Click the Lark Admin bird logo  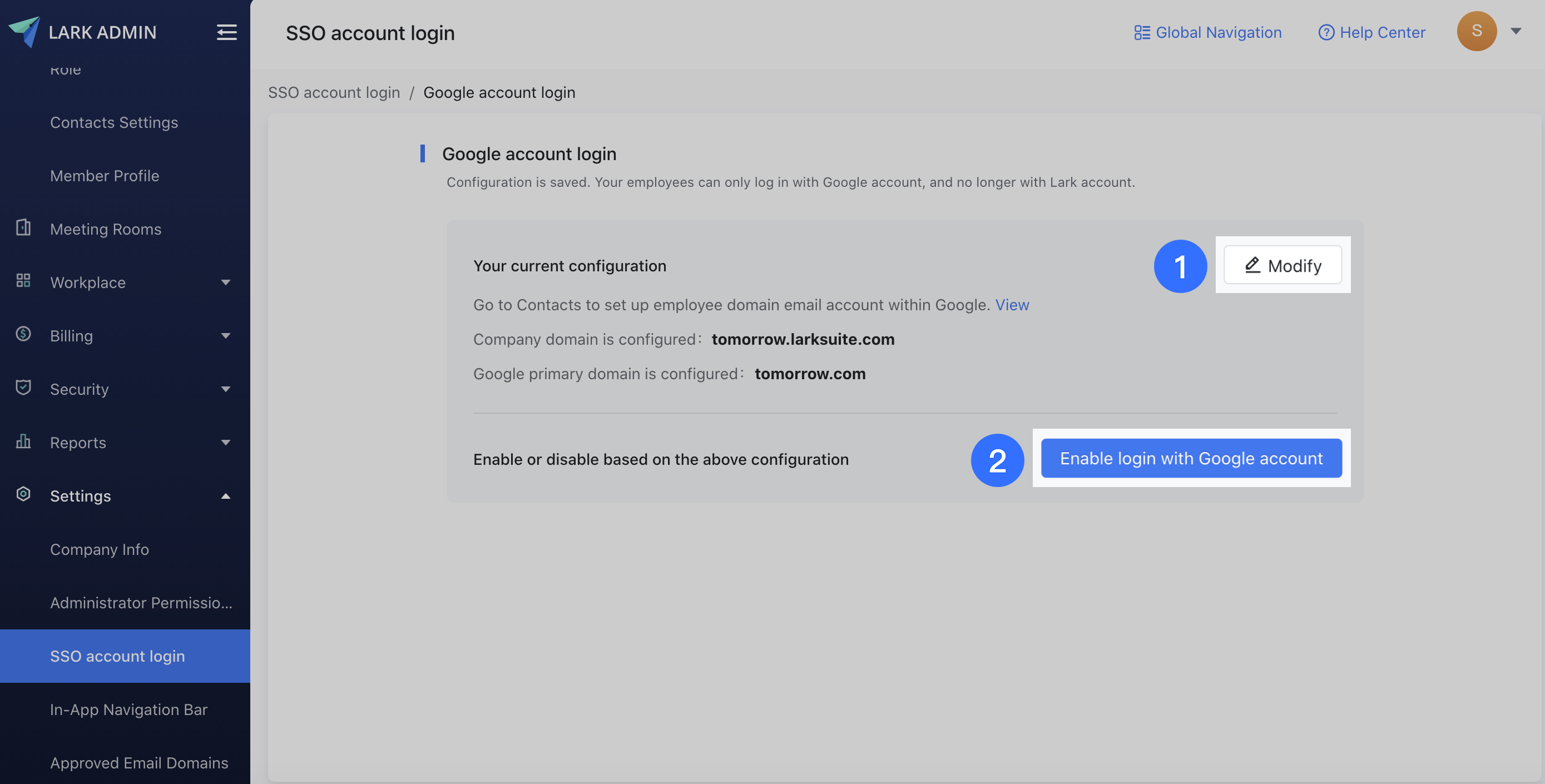[24, 31]
